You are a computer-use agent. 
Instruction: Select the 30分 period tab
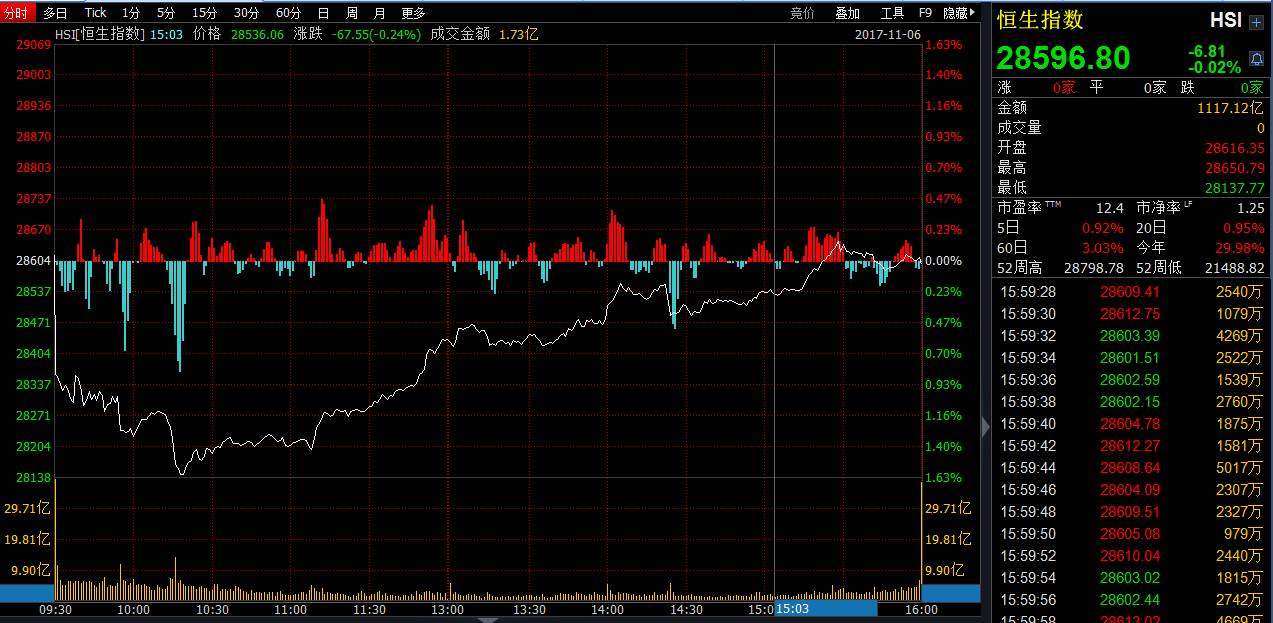coord(246,13)
